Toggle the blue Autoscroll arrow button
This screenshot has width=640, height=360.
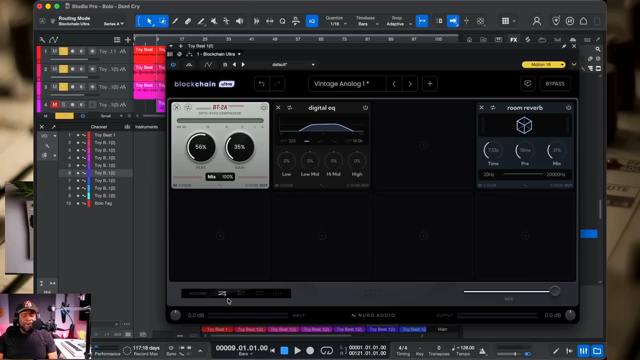coord(453,21)
